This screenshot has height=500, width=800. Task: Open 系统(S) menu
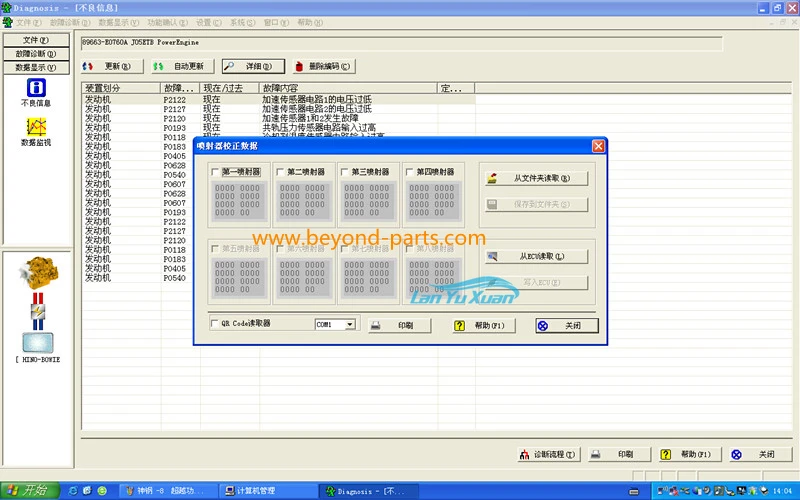point(242,22)
